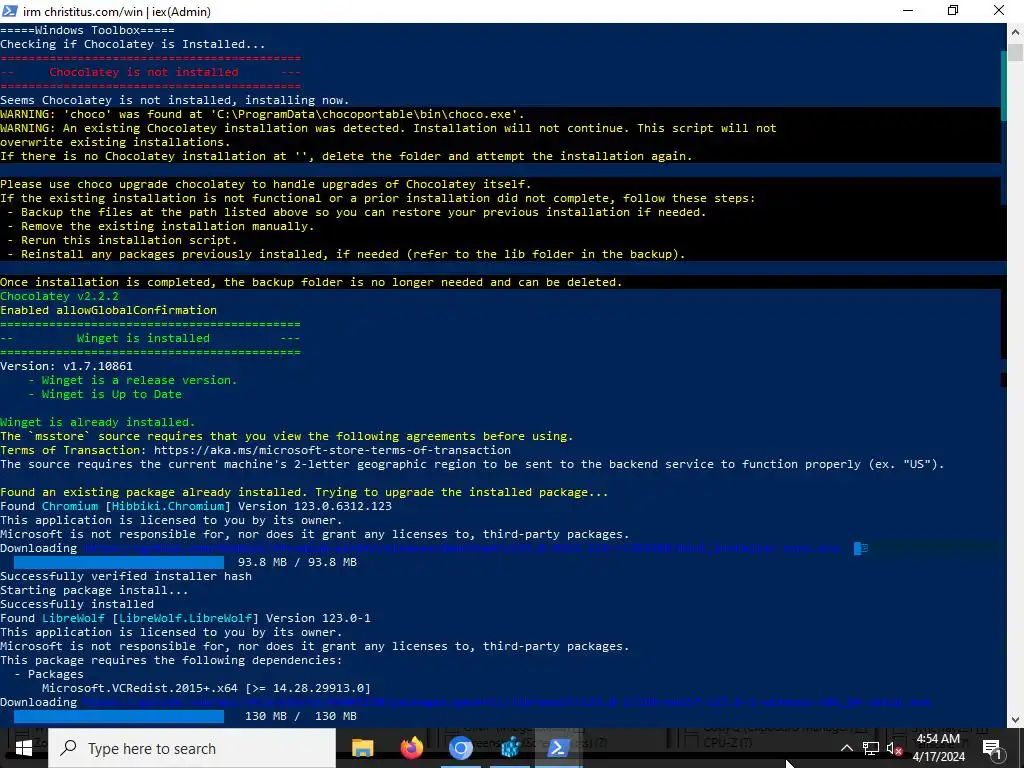Image resolution: width=1024 pixels, height=768 pixels.
Task: Click 'Version: v1.7.10861' line
Action: 66,366
